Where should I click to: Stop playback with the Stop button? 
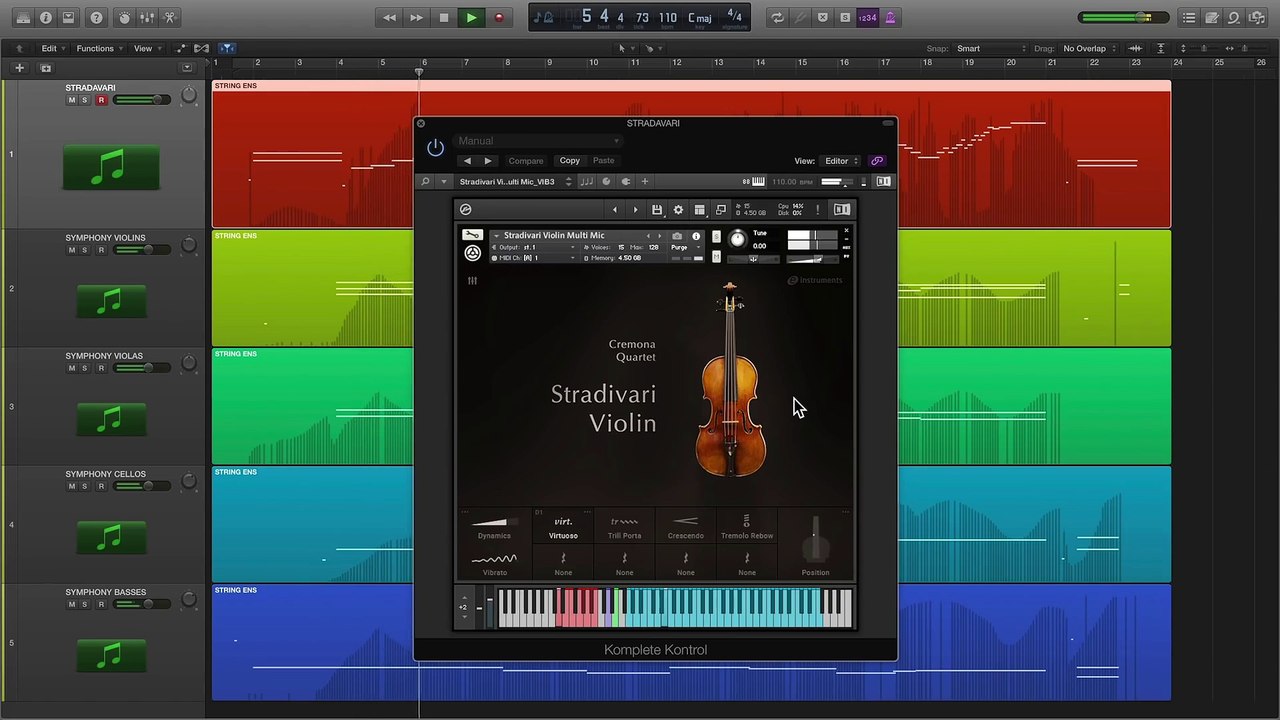click(x=444, y=17)
